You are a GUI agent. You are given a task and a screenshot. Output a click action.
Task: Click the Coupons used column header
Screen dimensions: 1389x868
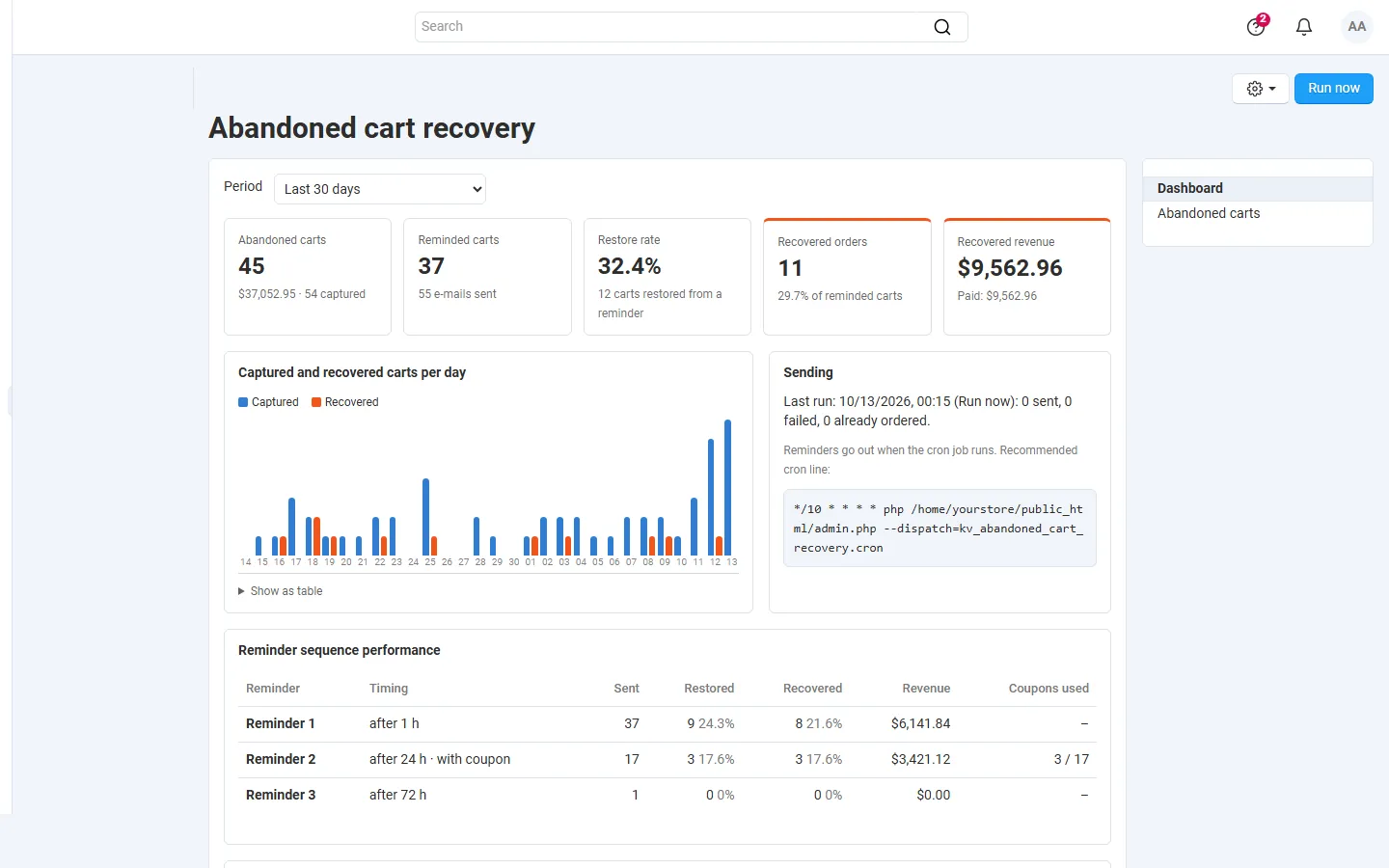point(1049,689)
